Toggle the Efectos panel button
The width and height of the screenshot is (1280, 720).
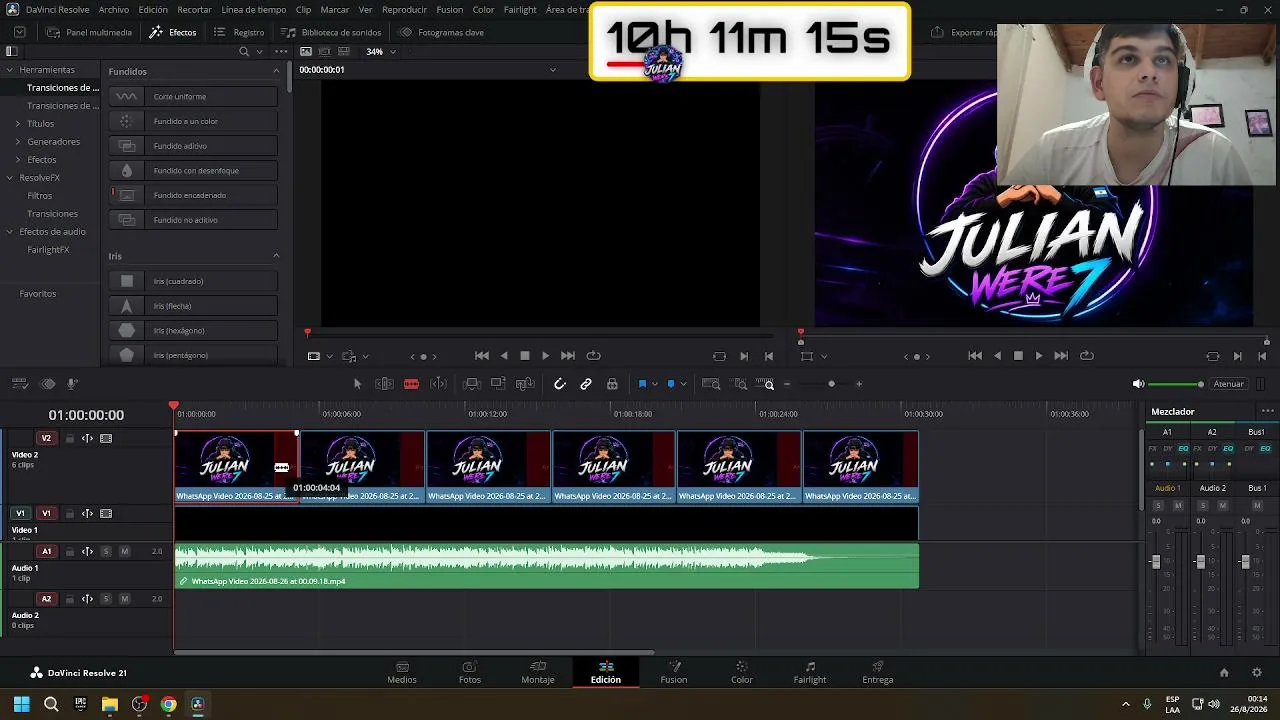coord(173,32)
